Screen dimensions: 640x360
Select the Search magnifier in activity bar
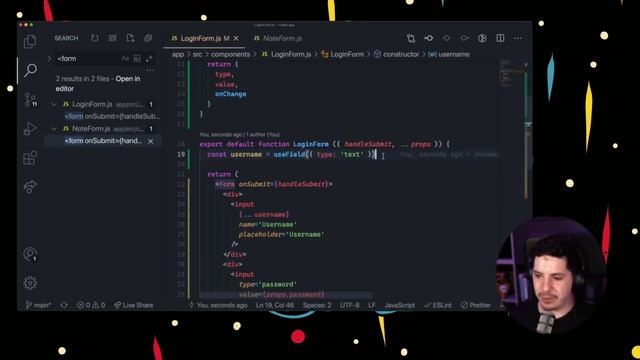(x=30, y=70)
